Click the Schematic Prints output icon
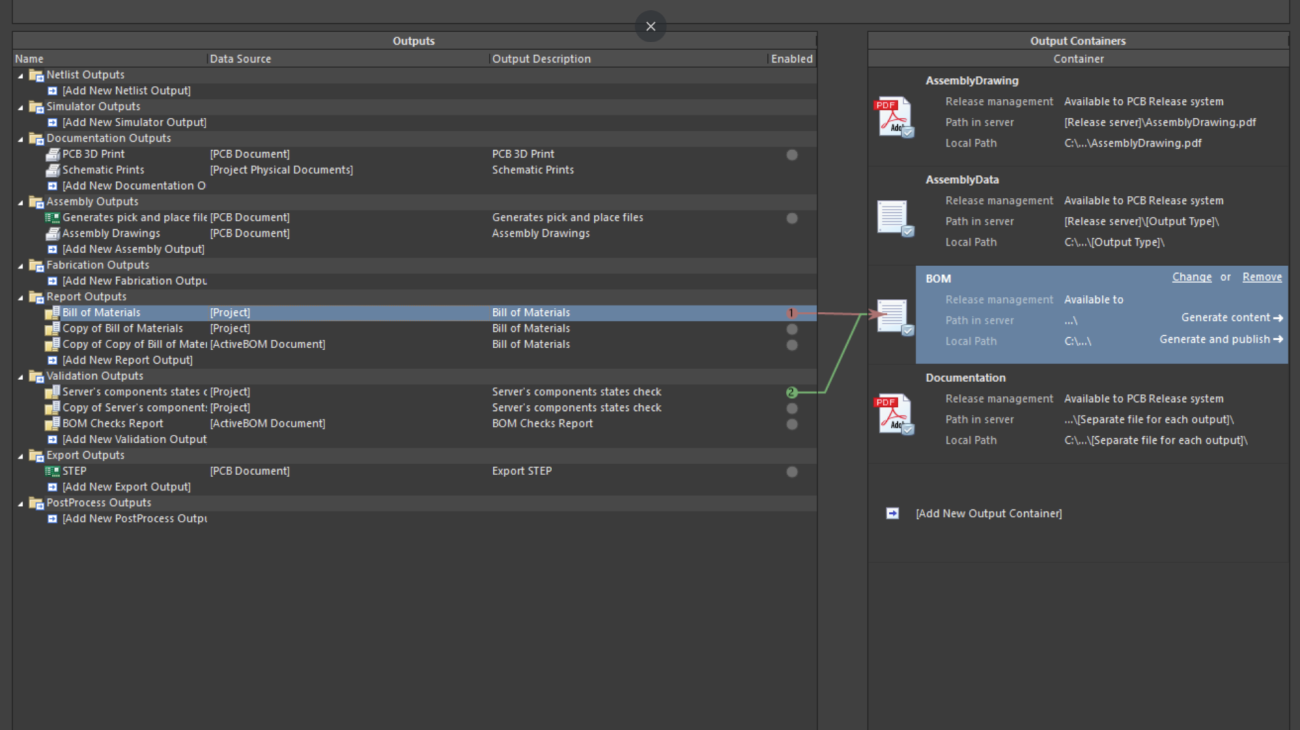 (x=53, y=170)
